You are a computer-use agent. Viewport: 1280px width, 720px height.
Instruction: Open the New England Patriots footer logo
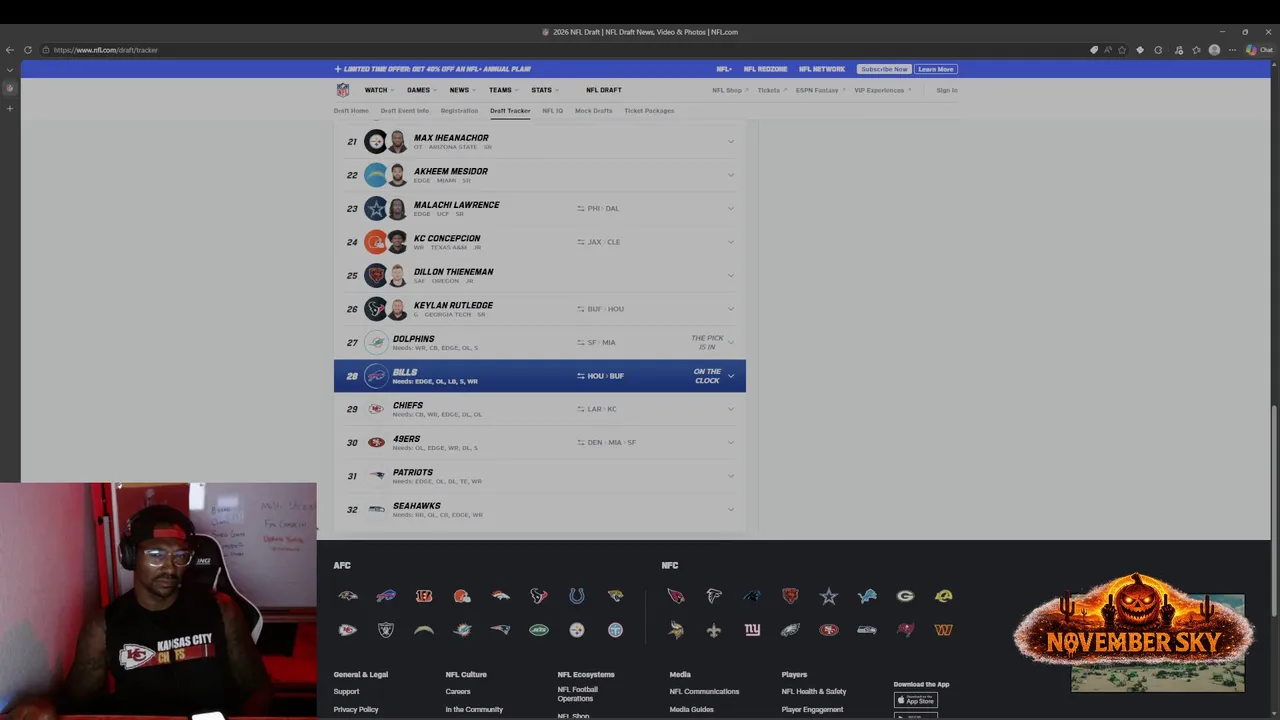pyautogui.click(x=500, y=630)
